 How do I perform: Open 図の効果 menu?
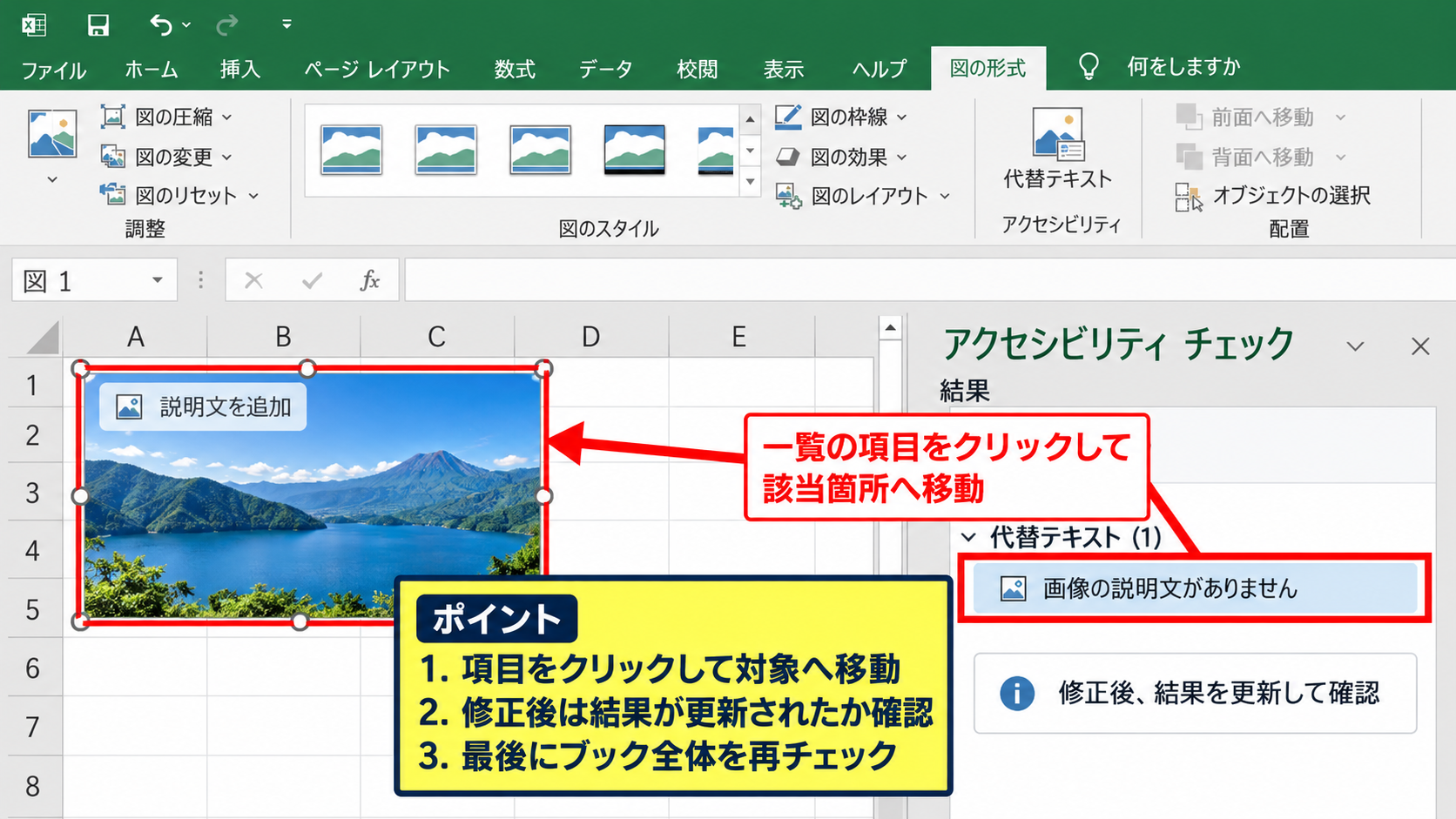coord(841,157)
